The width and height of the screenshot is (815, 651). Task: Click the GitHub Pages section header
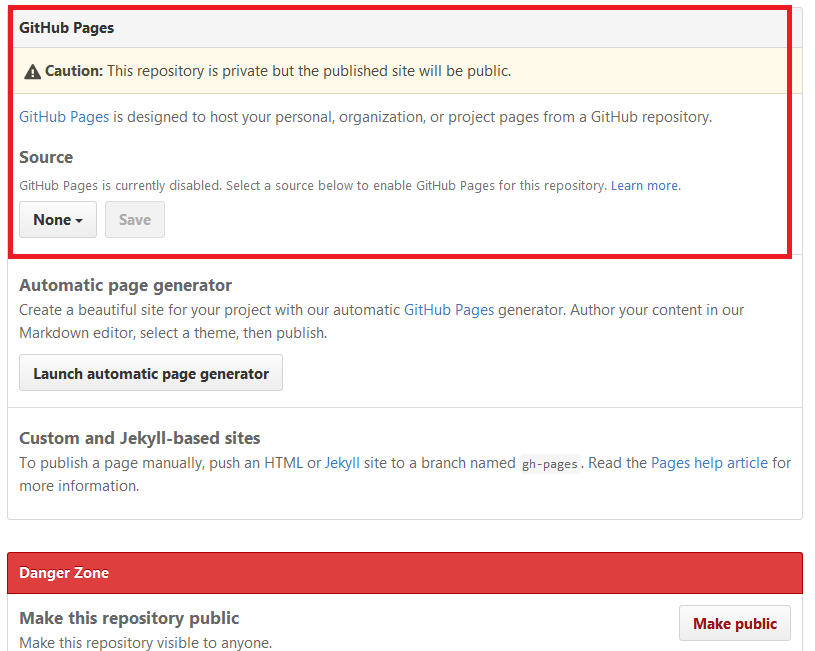coord(67,28)
